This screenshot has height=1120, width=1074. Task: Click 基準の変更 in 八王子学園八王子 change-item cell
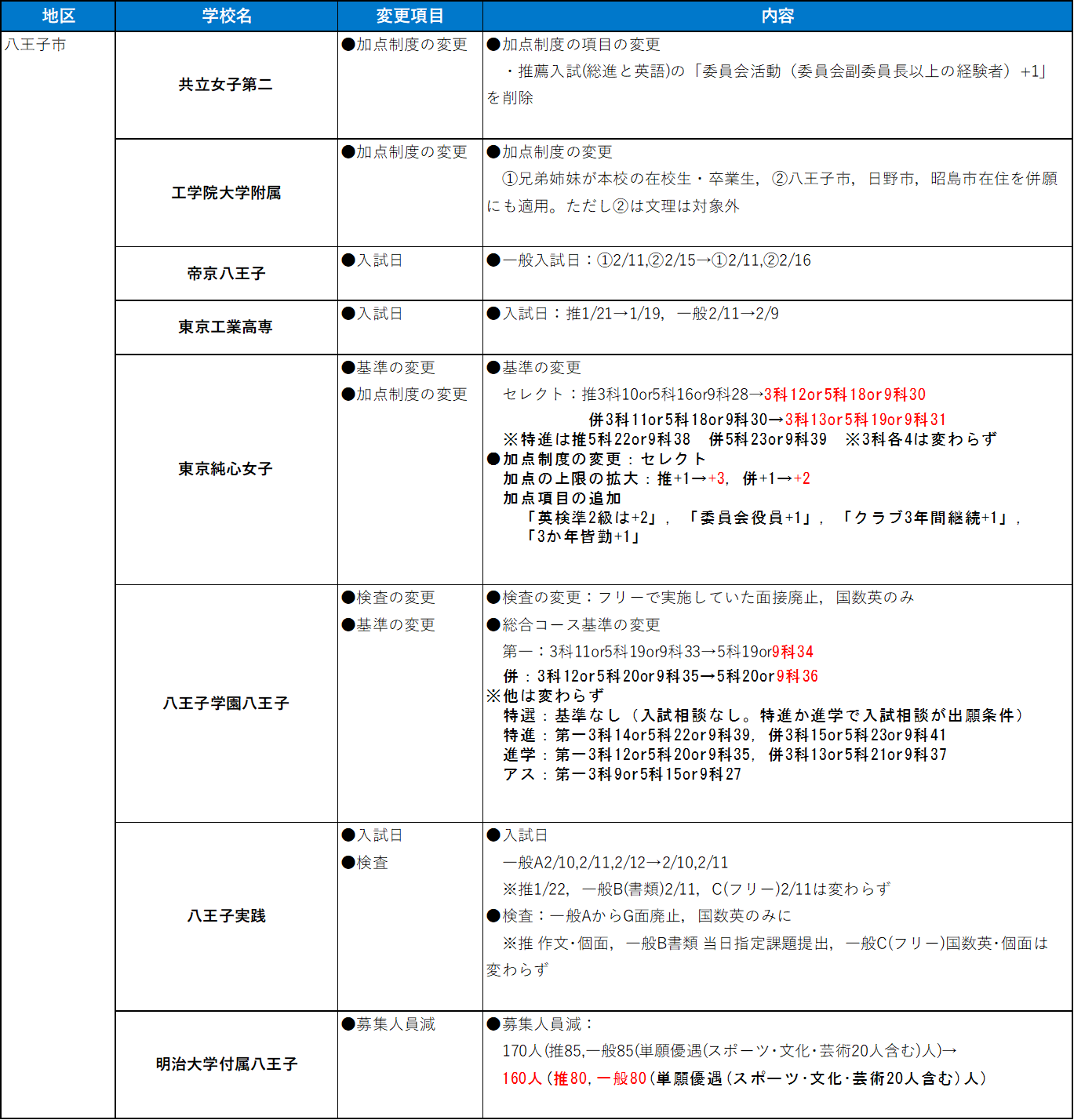pyautogui.click(x=388, y=625)
